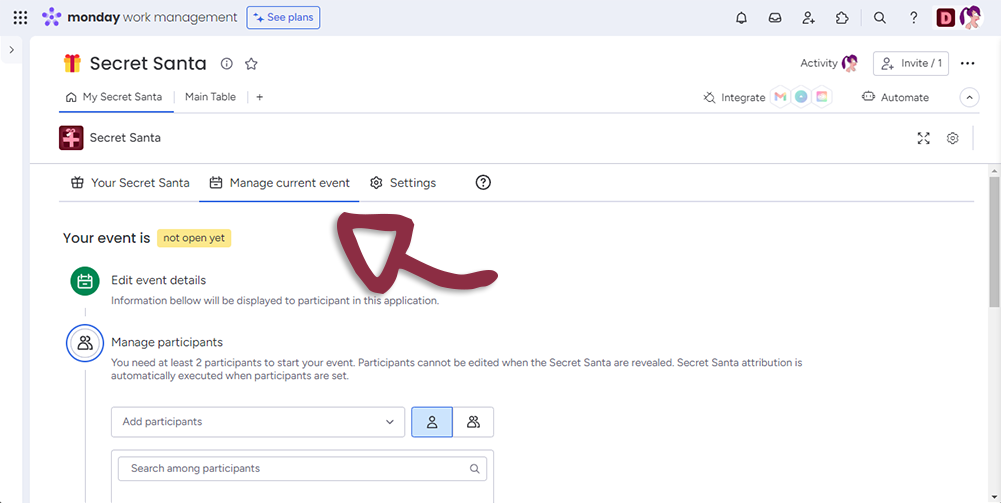Open the help question mark in top bar

point(913,18)
